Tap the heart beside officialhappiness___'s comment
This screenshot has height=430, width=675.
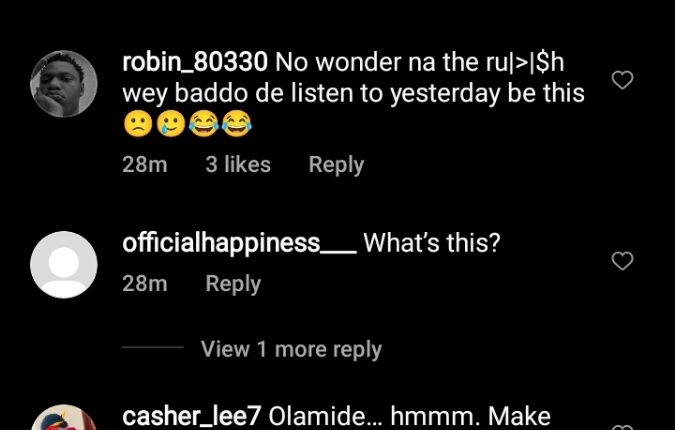(622, 261)
